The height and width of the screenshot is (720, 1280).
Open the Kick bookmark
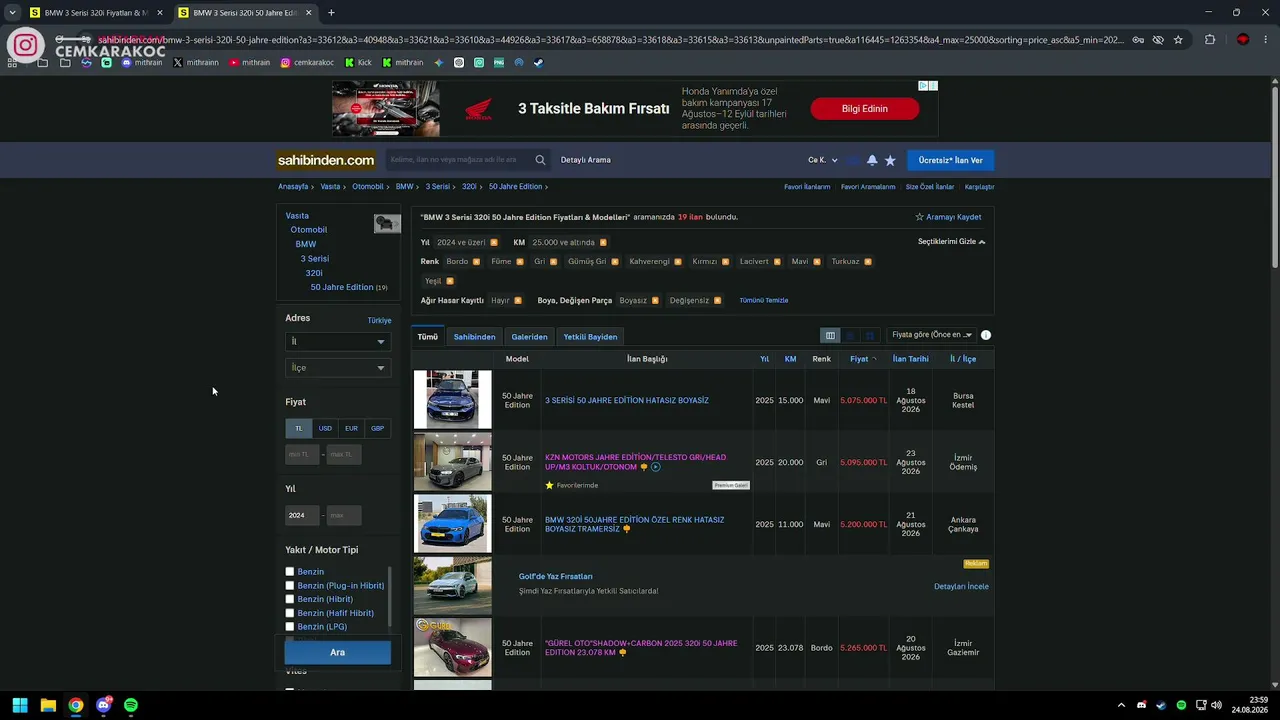(x=358, y=62)
